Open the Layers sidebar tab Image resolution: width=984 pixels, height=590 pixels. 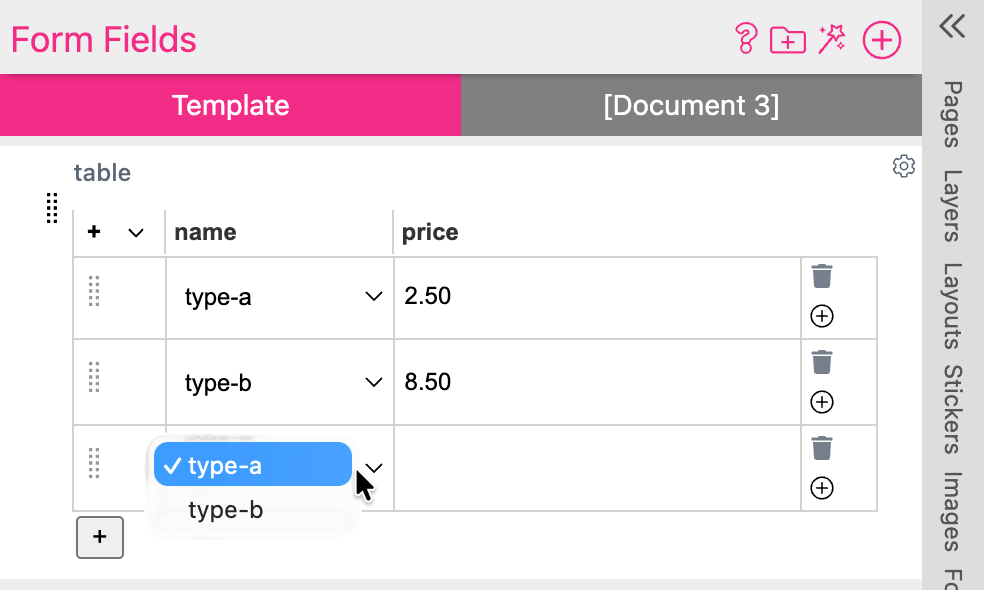(x=953, y=206)
